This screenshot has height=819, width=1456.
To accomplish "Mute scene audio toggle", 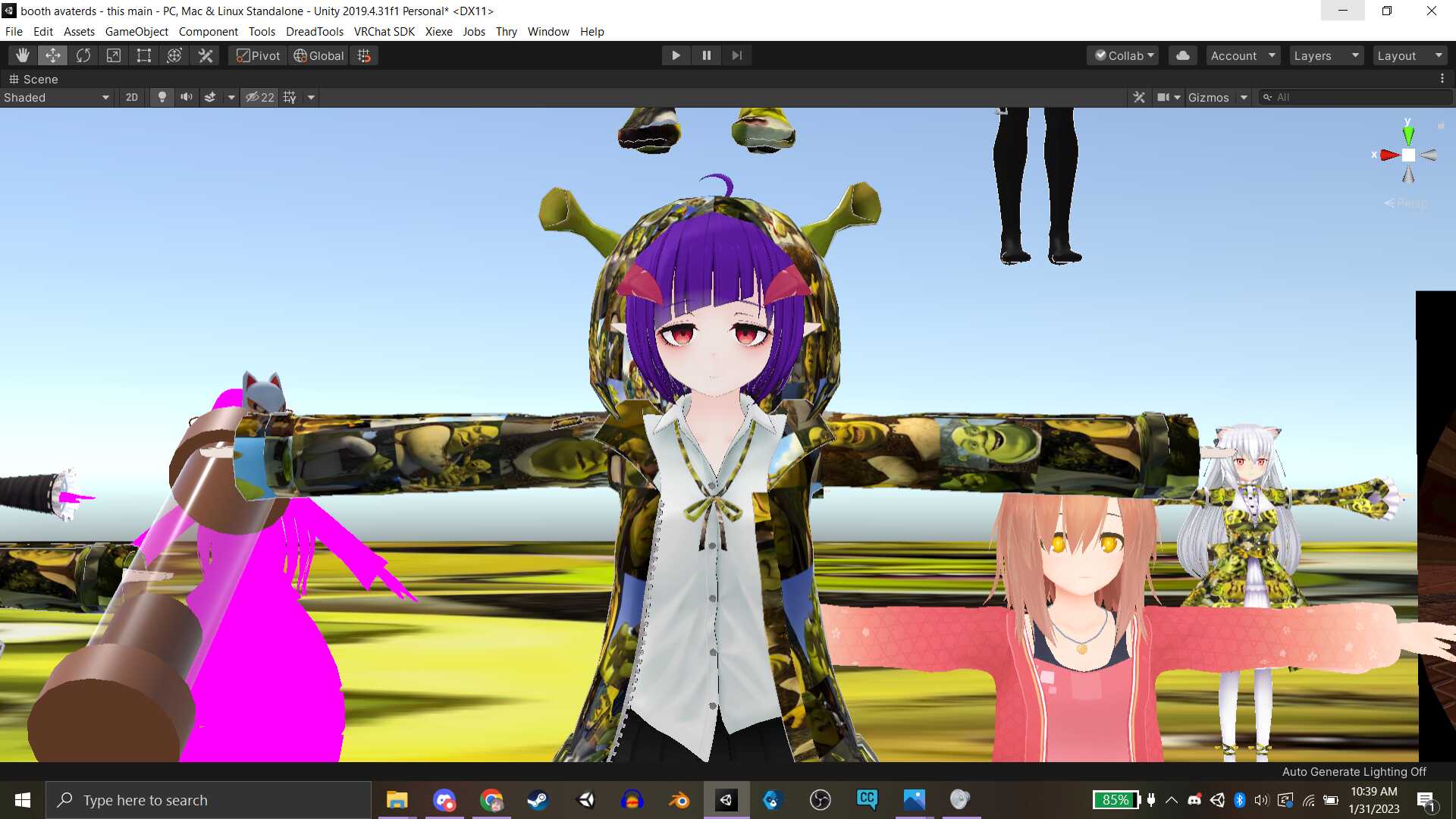I will coord(186,97).
